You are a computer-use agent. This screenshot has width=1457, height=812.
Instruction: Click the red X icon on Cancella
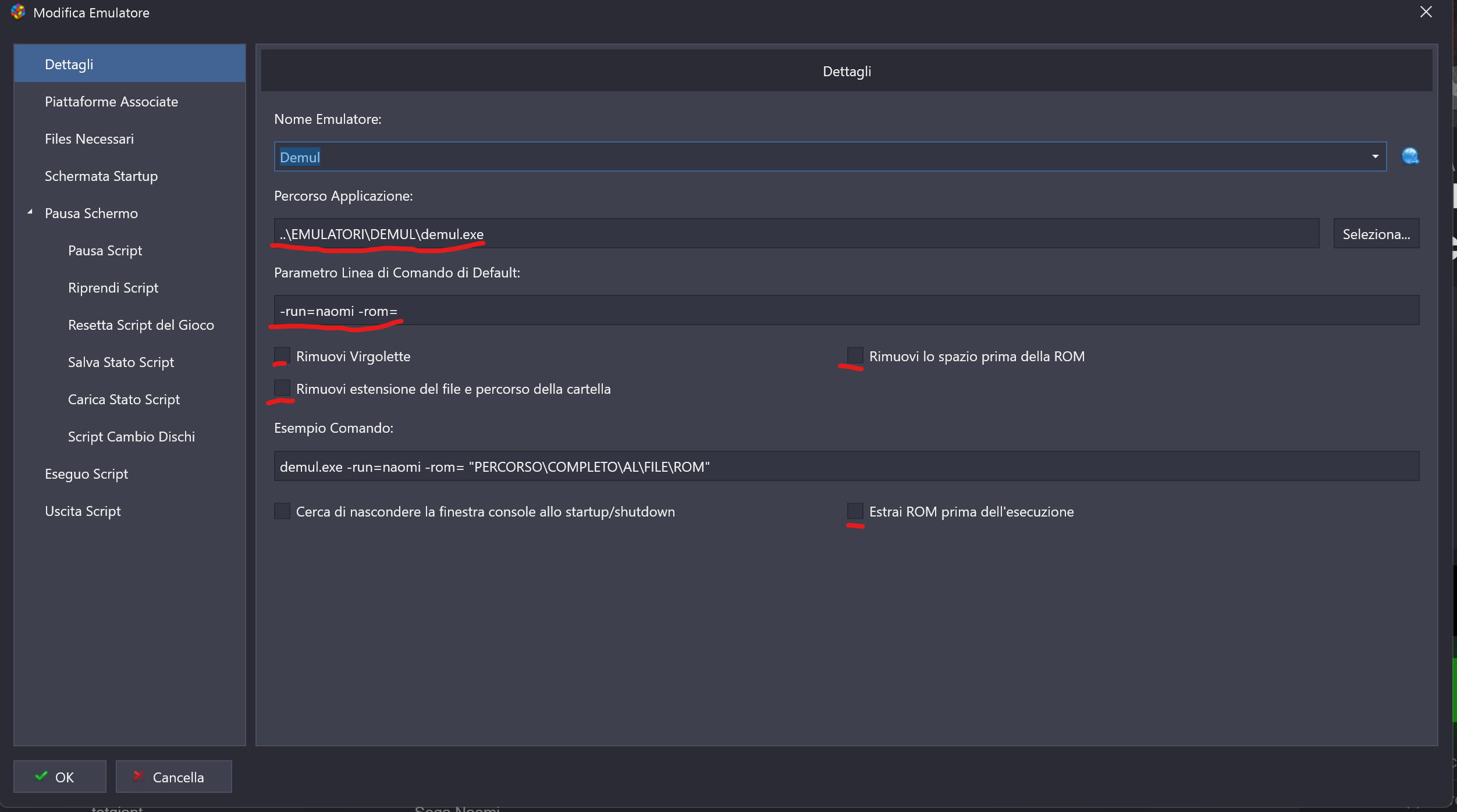pyautogui.click(x=138, y=776)
